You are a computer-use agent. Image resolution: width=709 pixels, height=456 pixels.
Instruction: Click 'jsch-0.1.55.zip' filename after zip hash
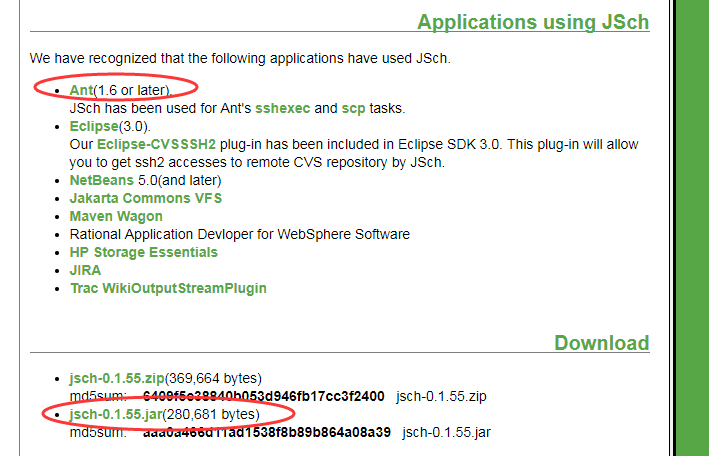click(441, 396)
